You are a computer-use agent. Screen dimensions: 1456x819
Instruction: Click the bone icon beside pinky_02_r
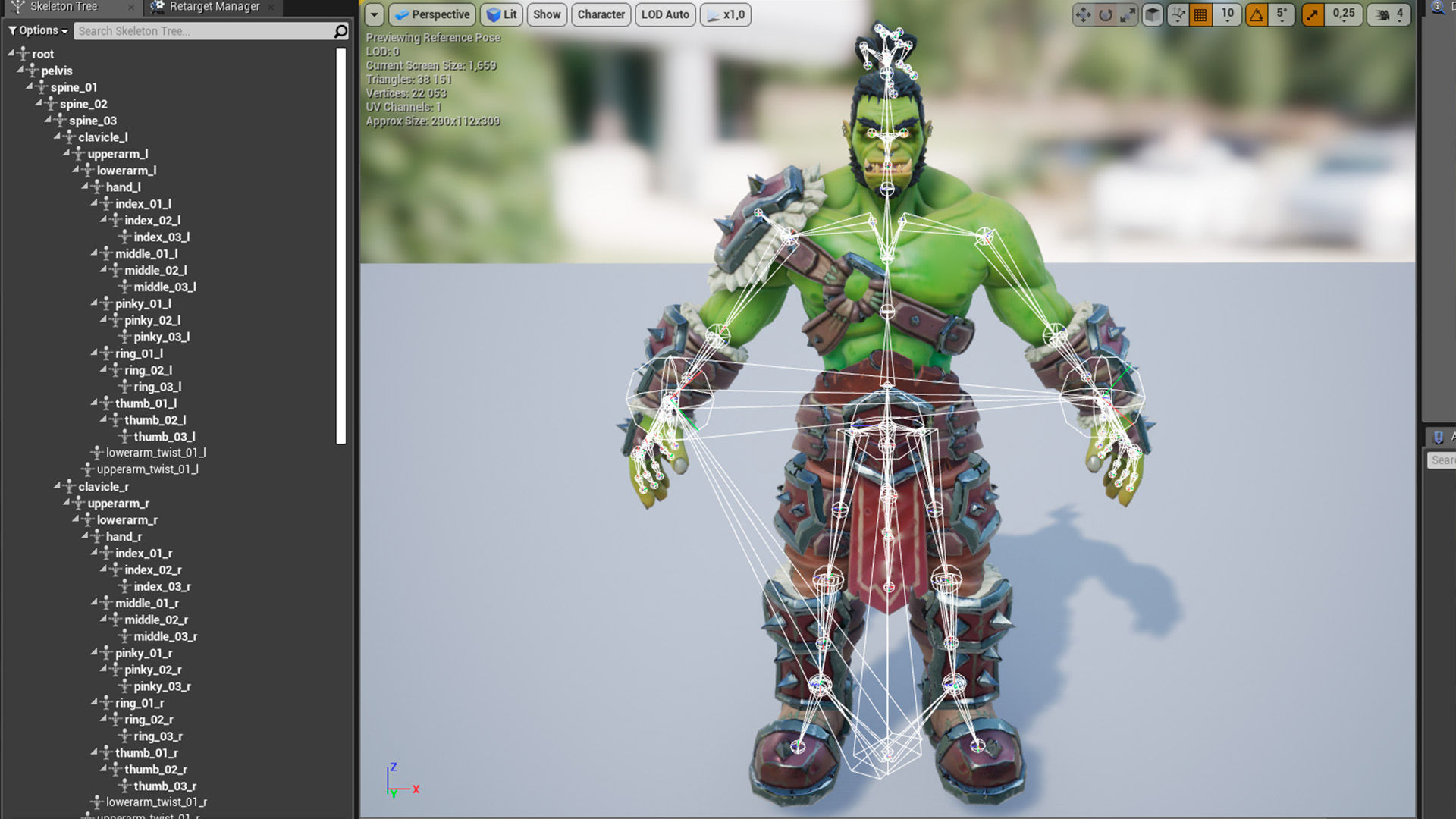[115, 670]
